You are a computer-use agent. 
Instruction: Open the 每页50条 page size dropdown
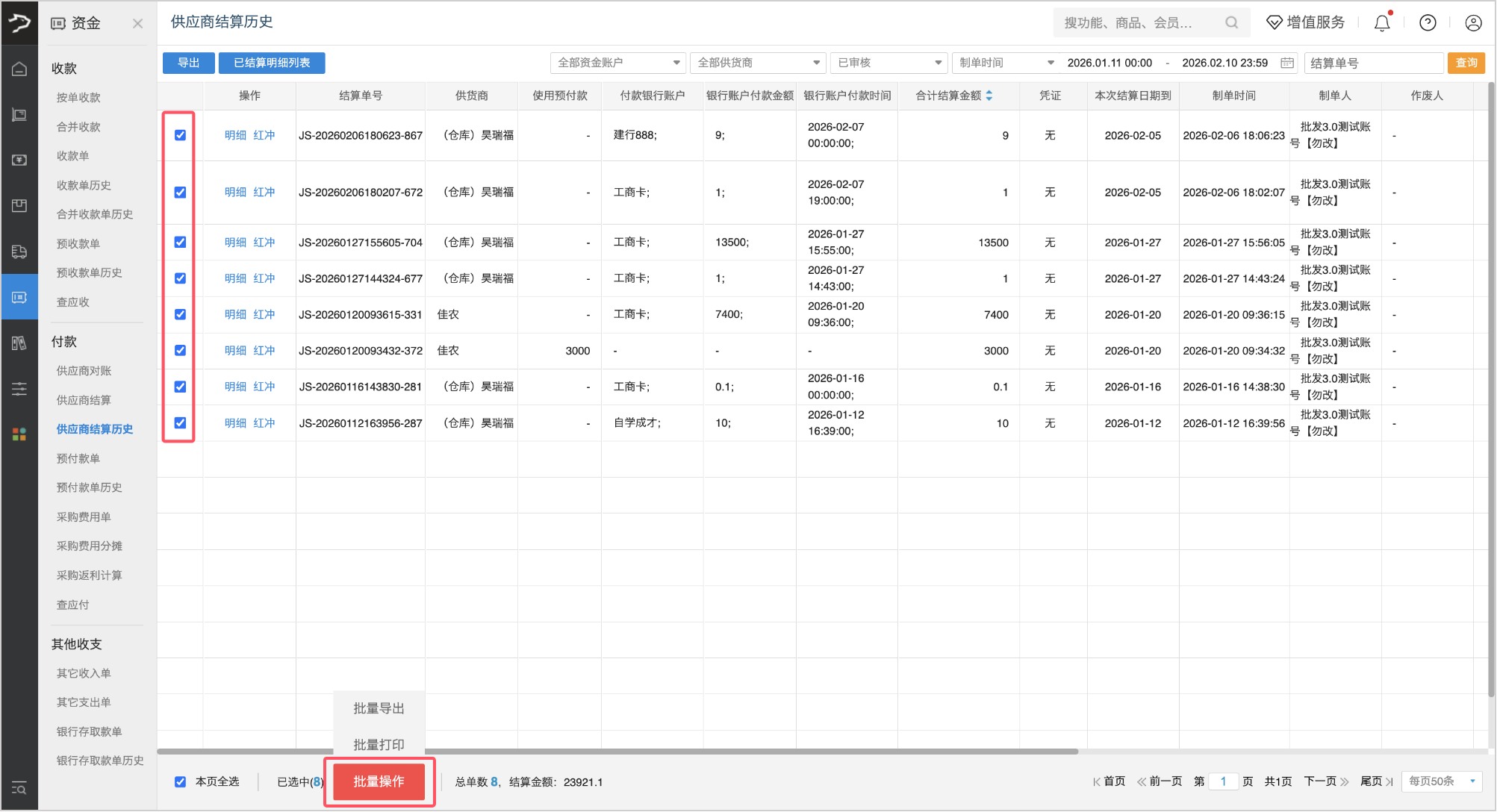pyautogui.click(x=1441, y=781)
